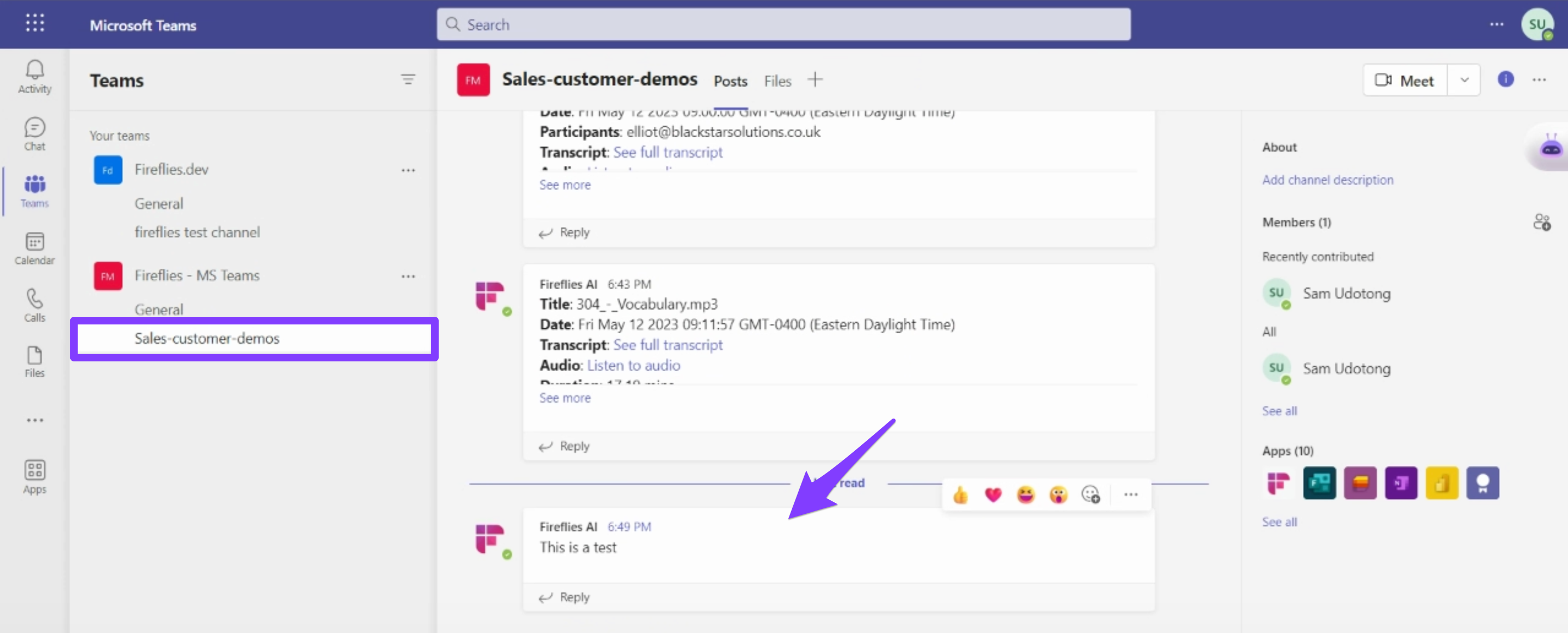The image size is (1568, 633).
Task: Click the filter icon in Teams list
Action: pyautogui.click(x=408, y=79)
